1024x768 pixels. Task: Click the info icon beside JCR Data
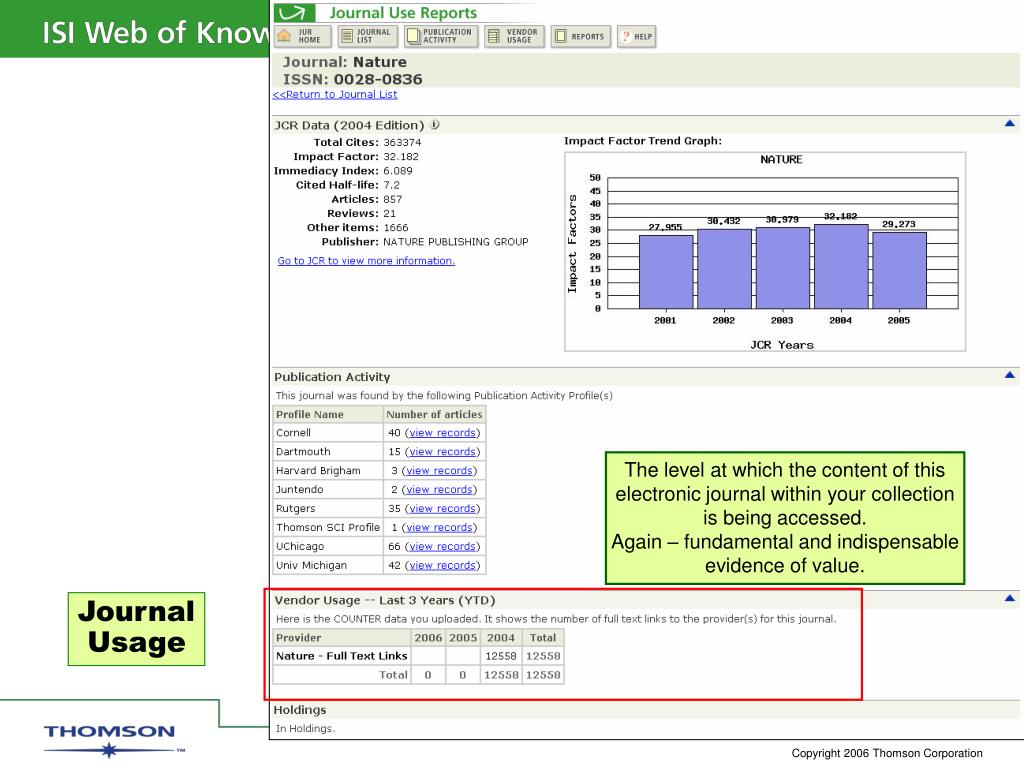pyautogui.click(x=435, y=124)
